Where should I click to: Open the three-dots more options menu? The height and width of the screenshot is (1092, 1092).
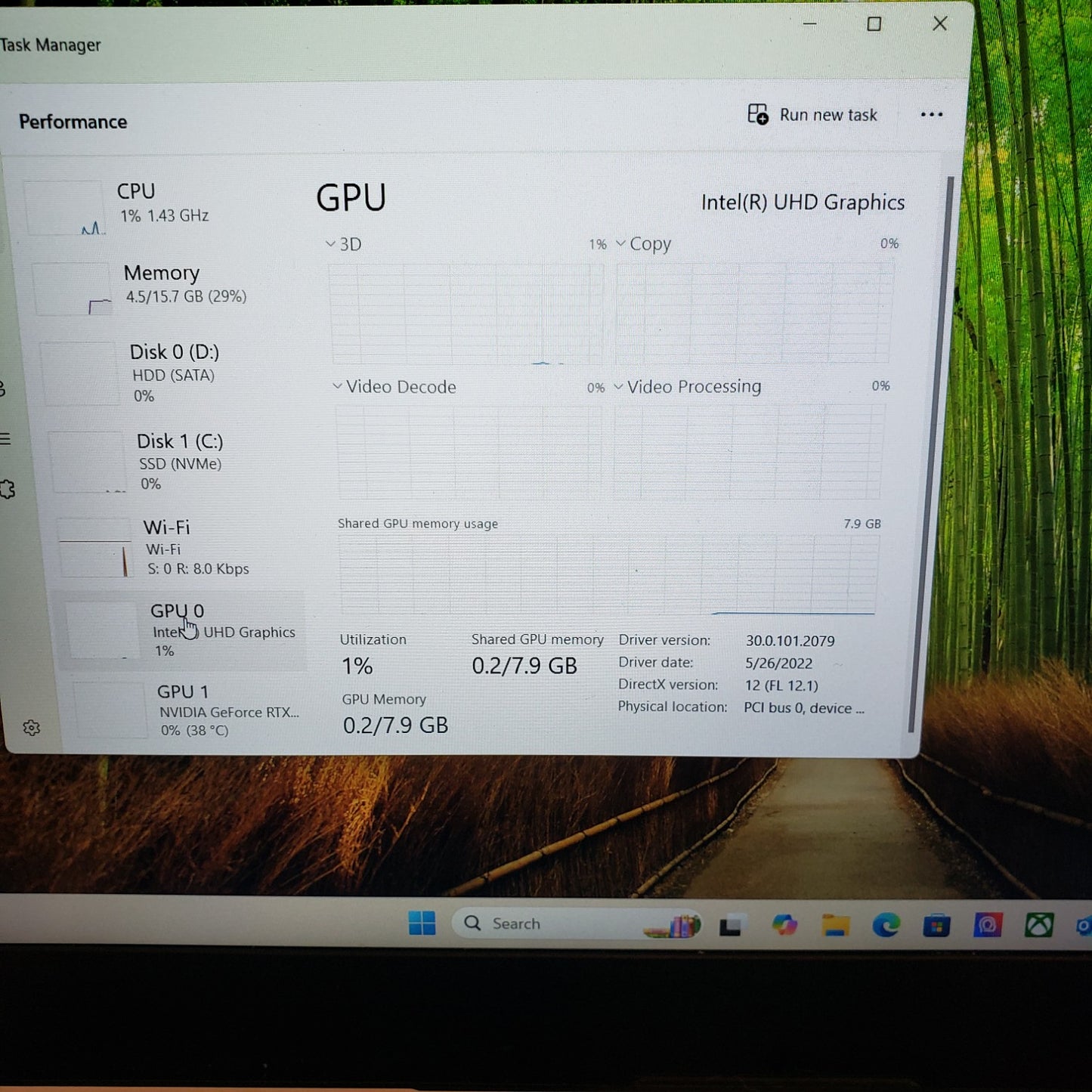tap(931, 115)
